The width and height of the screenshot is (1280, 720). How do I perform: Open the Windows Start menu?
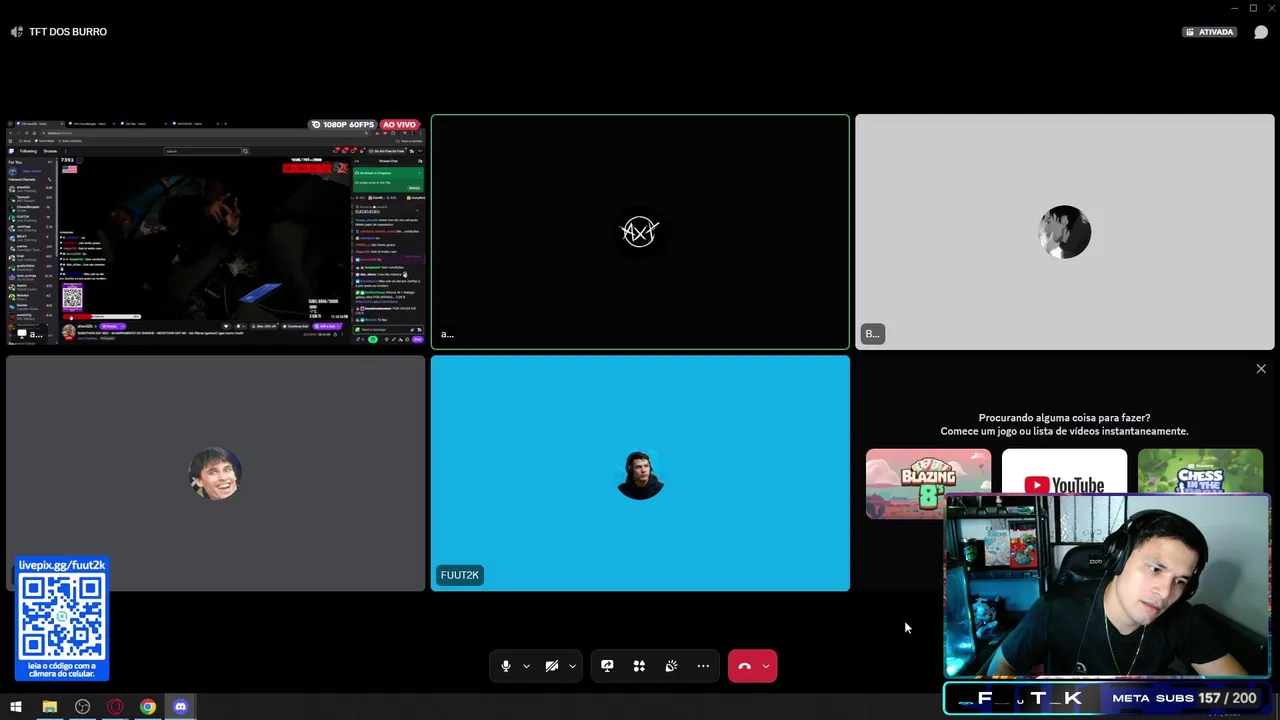(16, 707)
